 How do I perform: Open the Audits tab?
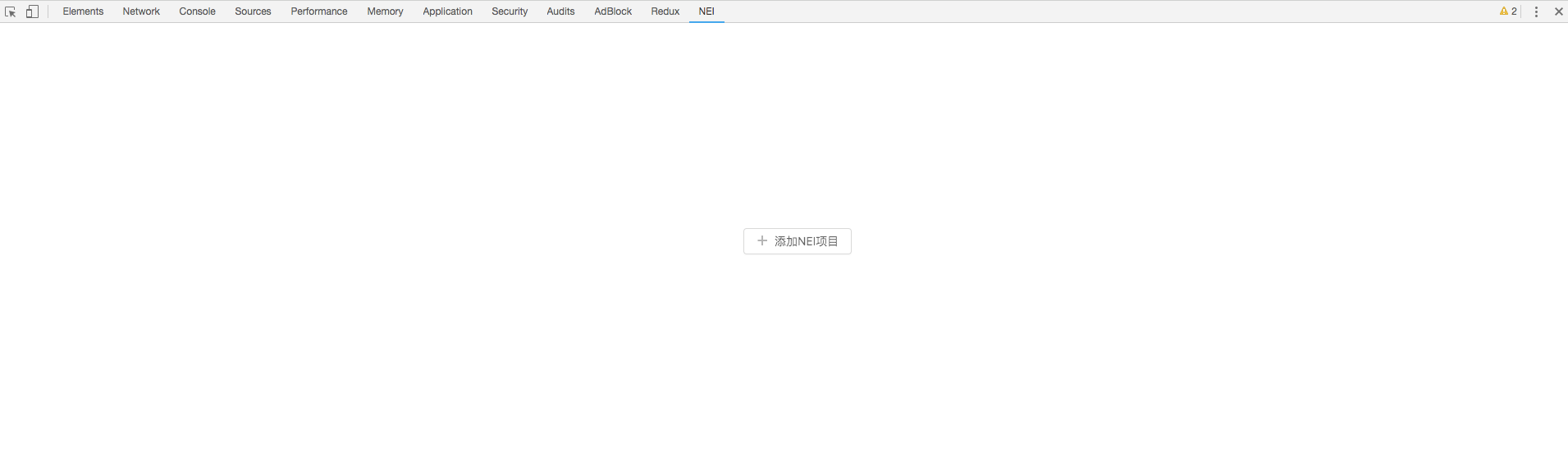[560, 11]
